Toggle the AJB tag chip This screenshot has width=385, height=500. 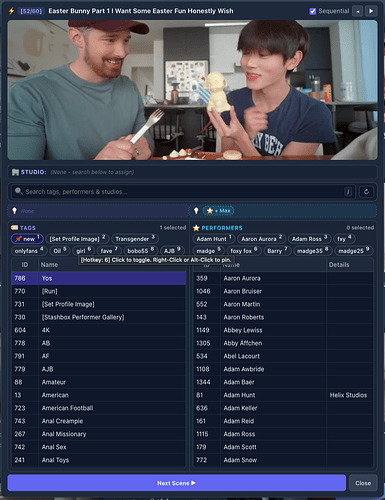(x=172, y=251)
